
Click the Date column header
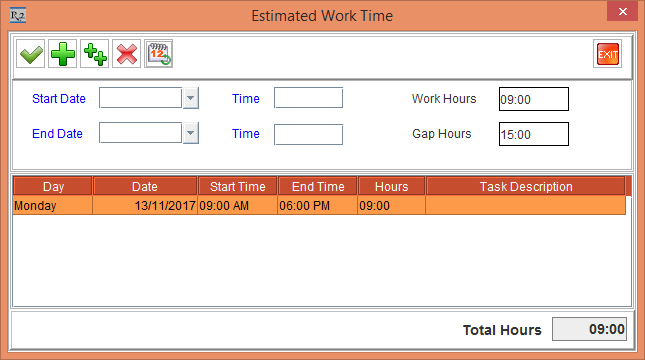click(145, 186)
